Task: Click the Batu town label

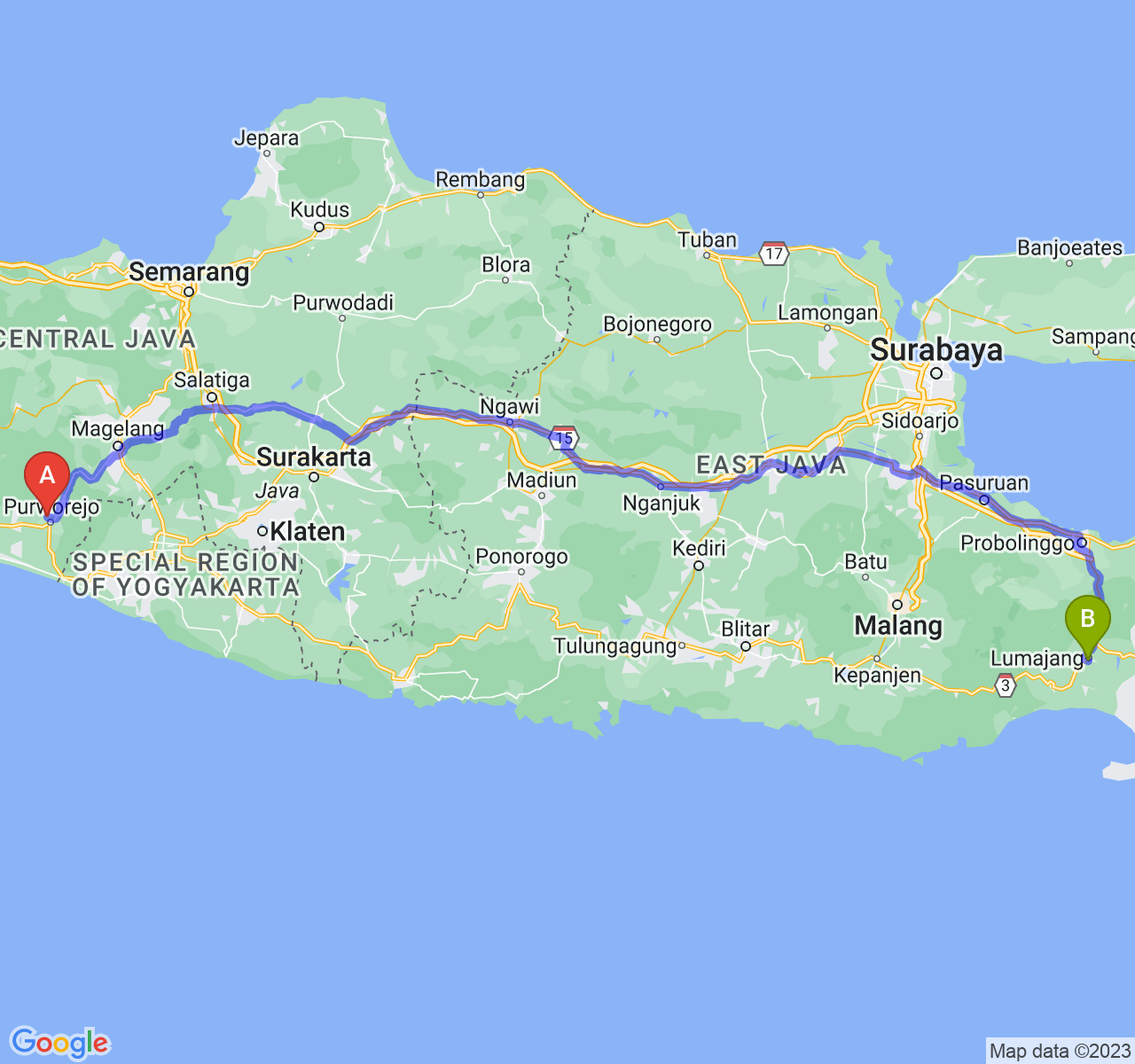Action: pyautogui.click(x=866, y=562)
